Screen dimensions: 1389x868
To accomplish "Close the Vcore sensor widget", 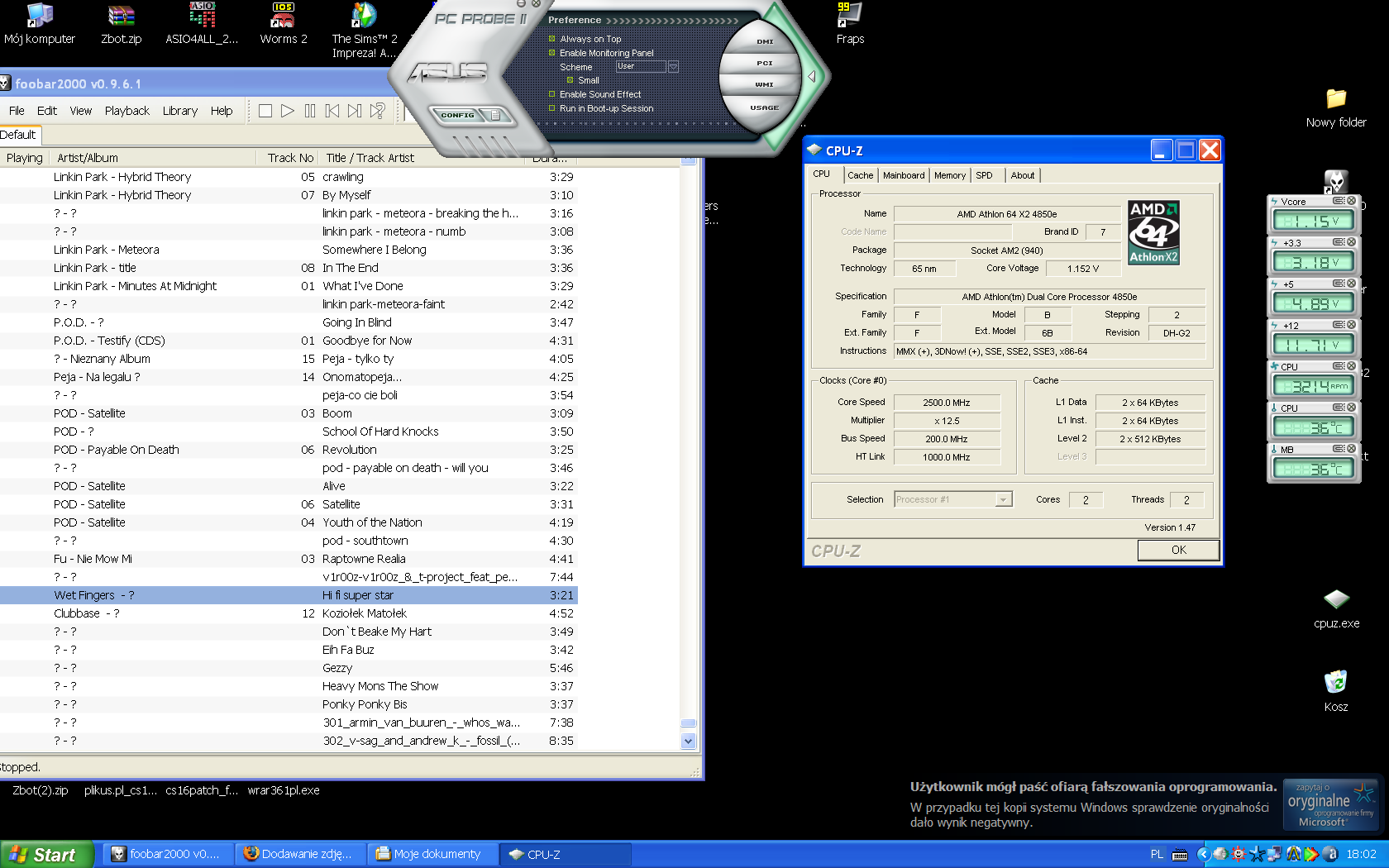I will [x=1351, y=201].
